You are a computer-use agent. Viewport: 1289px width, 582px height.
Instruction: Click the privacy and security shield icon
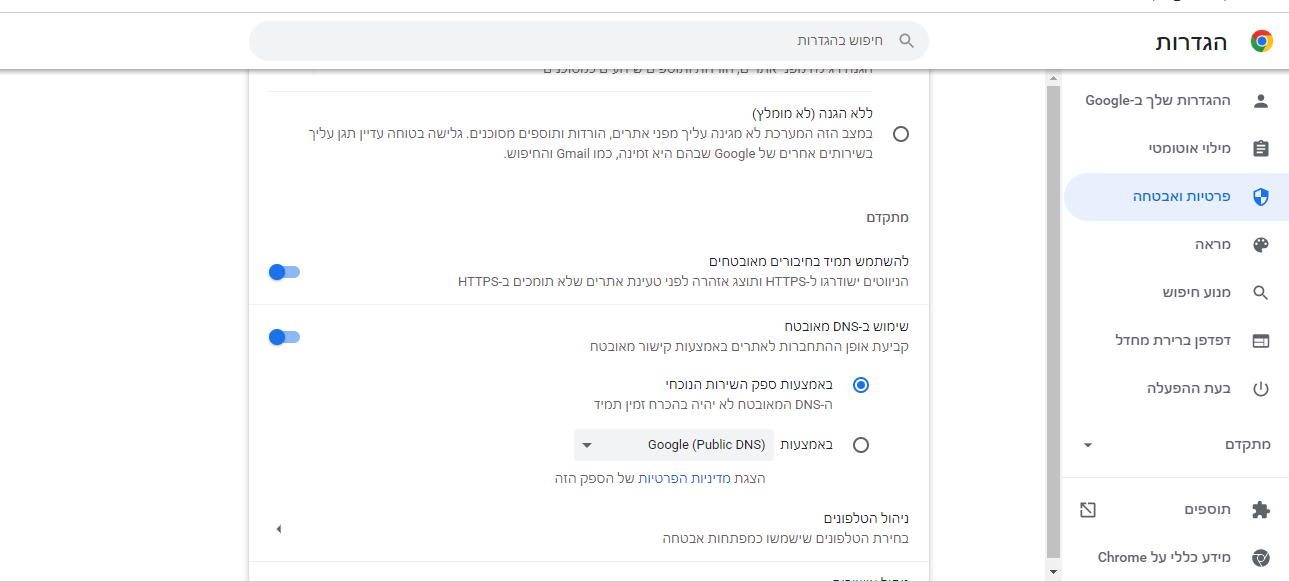(1260, 197)
